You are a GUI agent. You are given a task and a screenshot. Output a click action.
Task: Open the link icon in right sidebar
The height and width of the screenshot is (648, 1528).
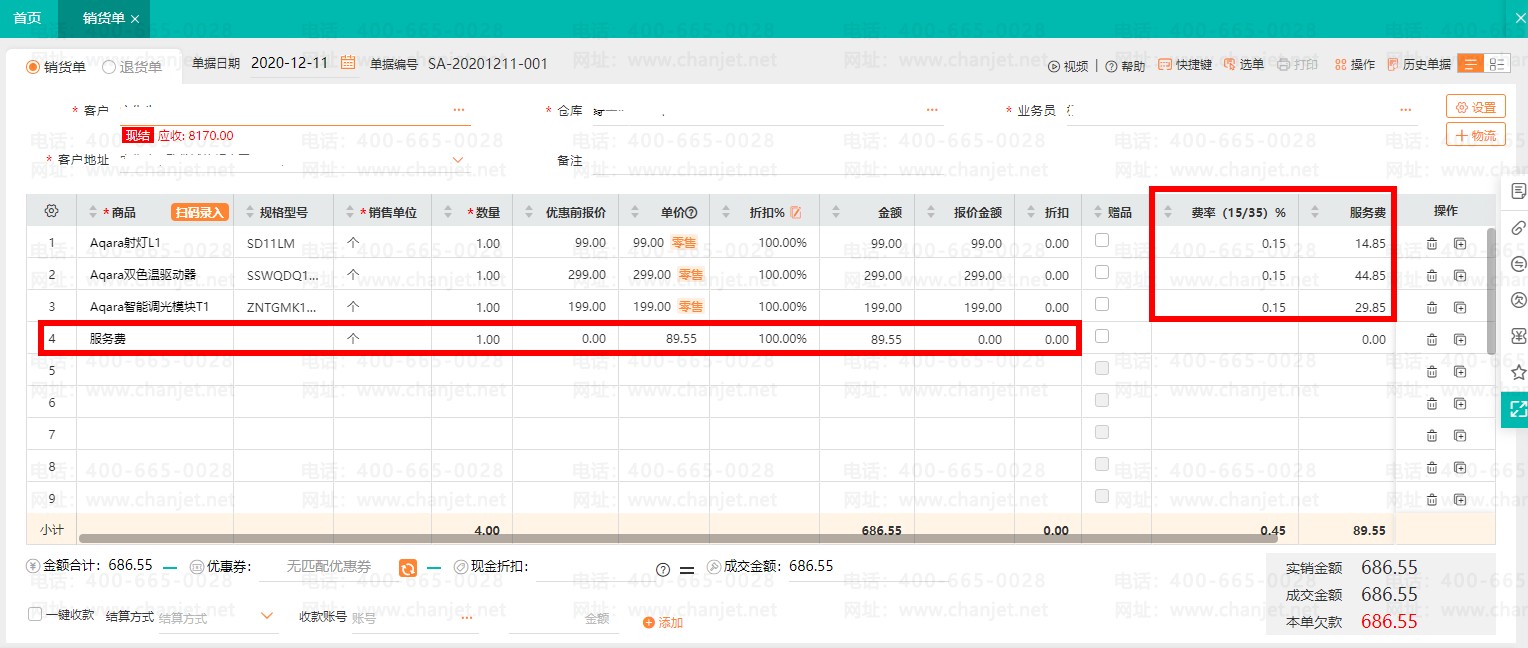pyautogui.click(x=1518, y=227)
